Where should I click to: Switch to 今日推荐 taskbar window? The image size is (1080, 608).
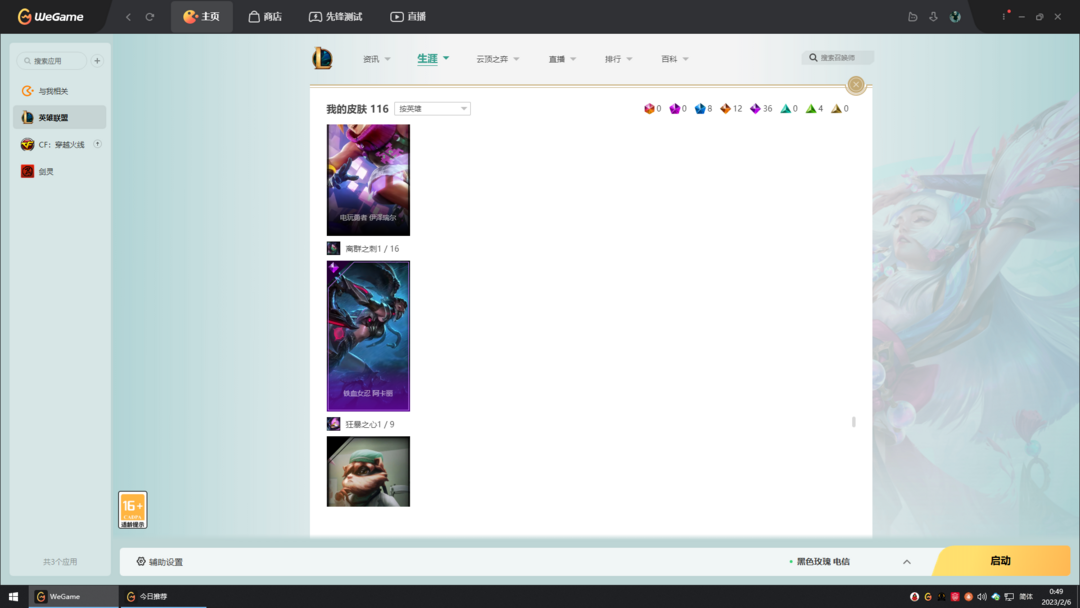tap(163, 597)
